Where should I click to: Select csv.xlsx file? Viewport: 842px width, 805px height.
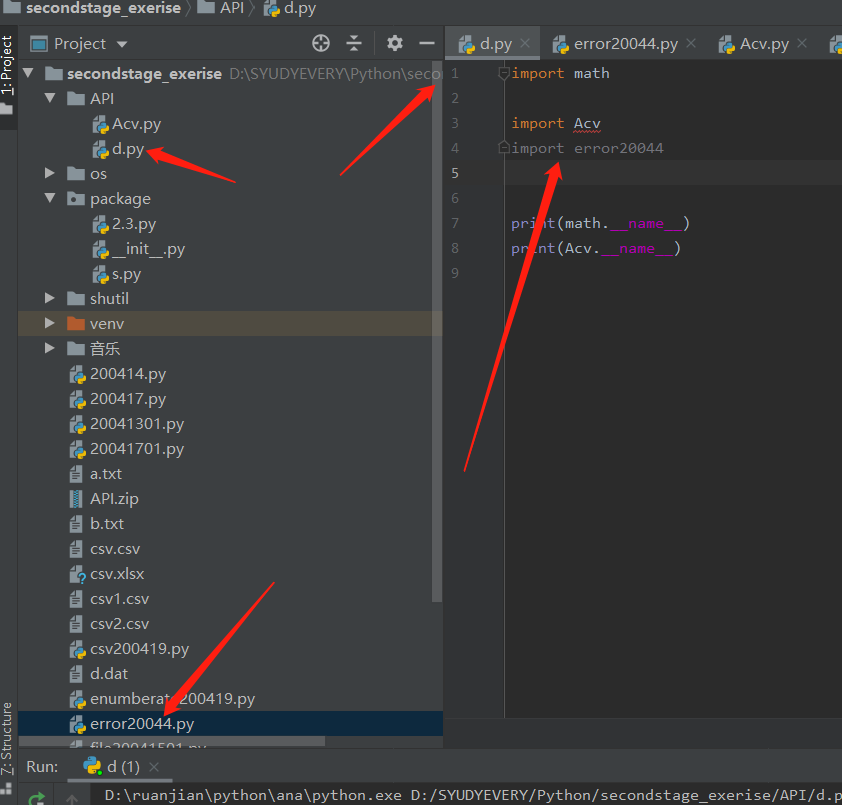pyautogui.click(x=107, y=574)
